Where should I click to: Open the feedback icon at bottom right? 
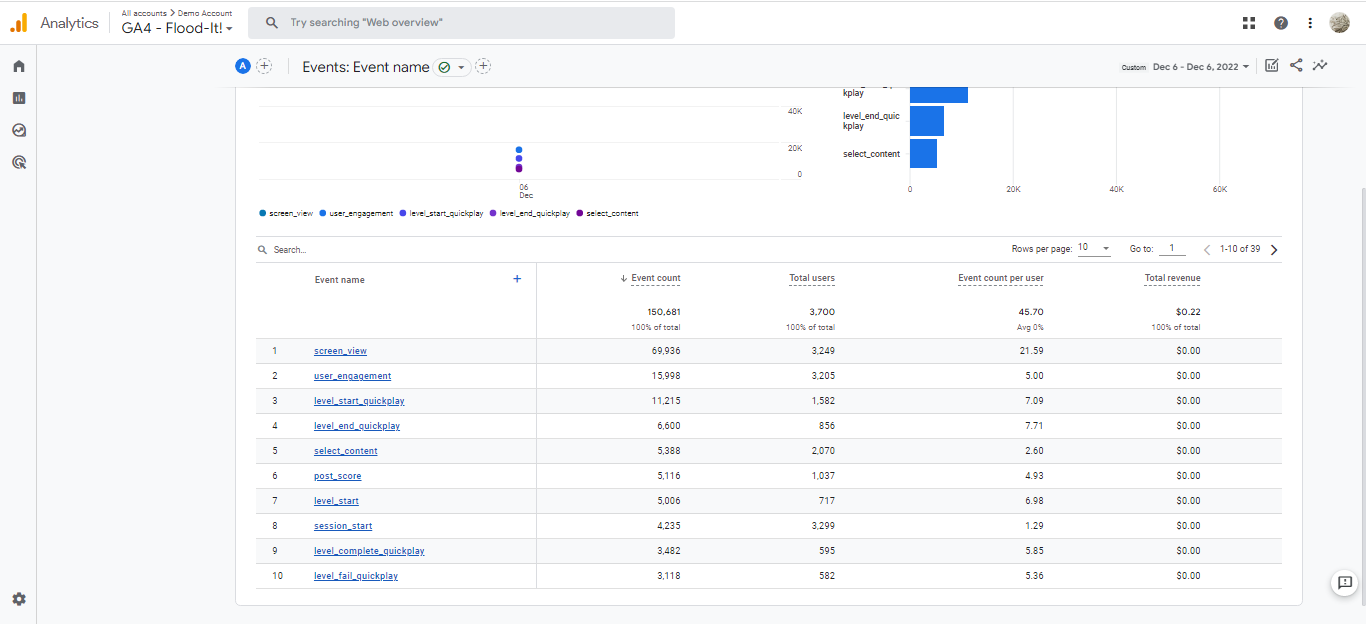click(1343, 583)
